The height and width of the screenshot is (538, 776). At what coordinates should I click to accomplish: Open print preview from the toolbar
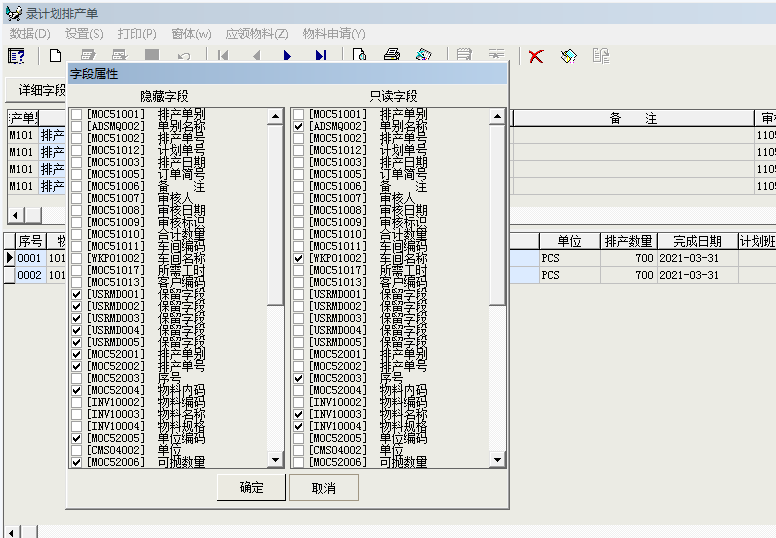(359, 56)
